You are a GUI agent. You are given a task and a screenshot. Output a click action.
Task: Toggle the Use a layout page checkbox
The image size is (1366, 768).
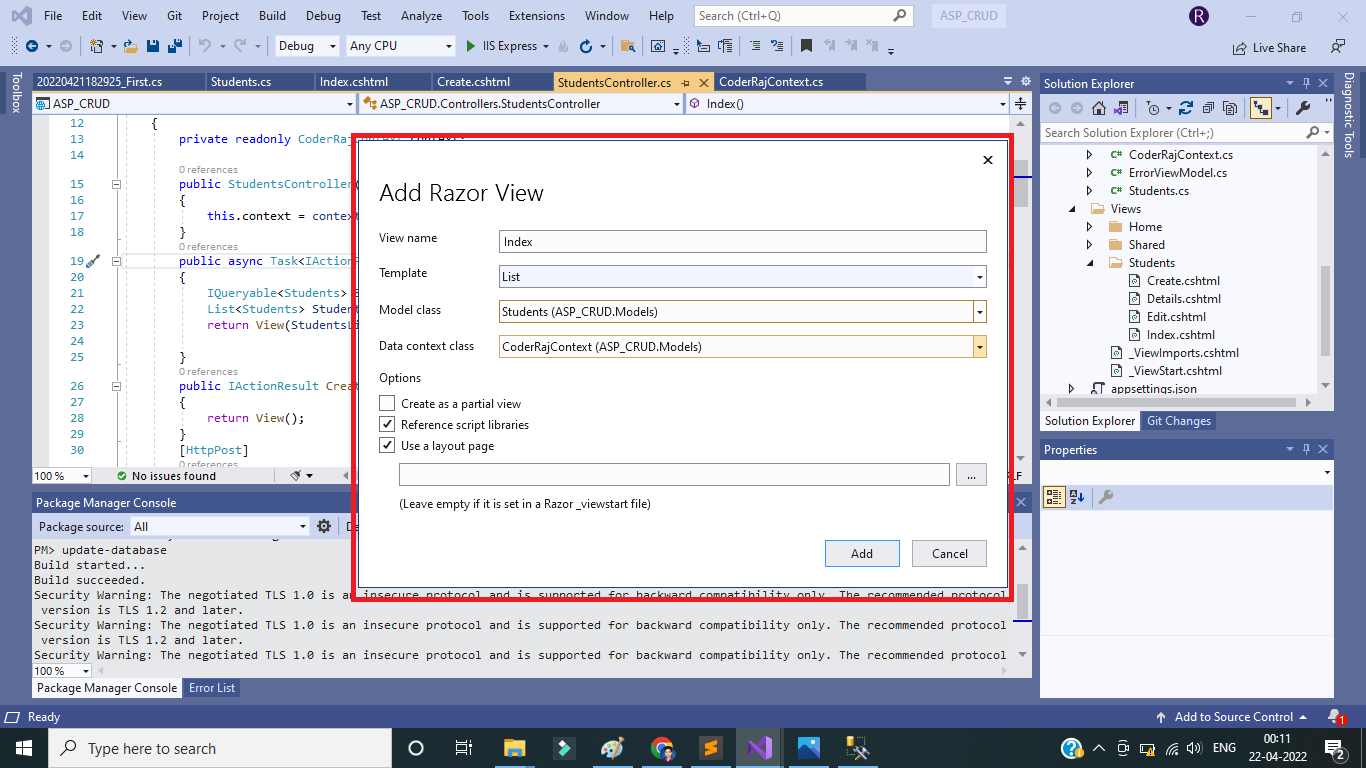pos(388,446)
